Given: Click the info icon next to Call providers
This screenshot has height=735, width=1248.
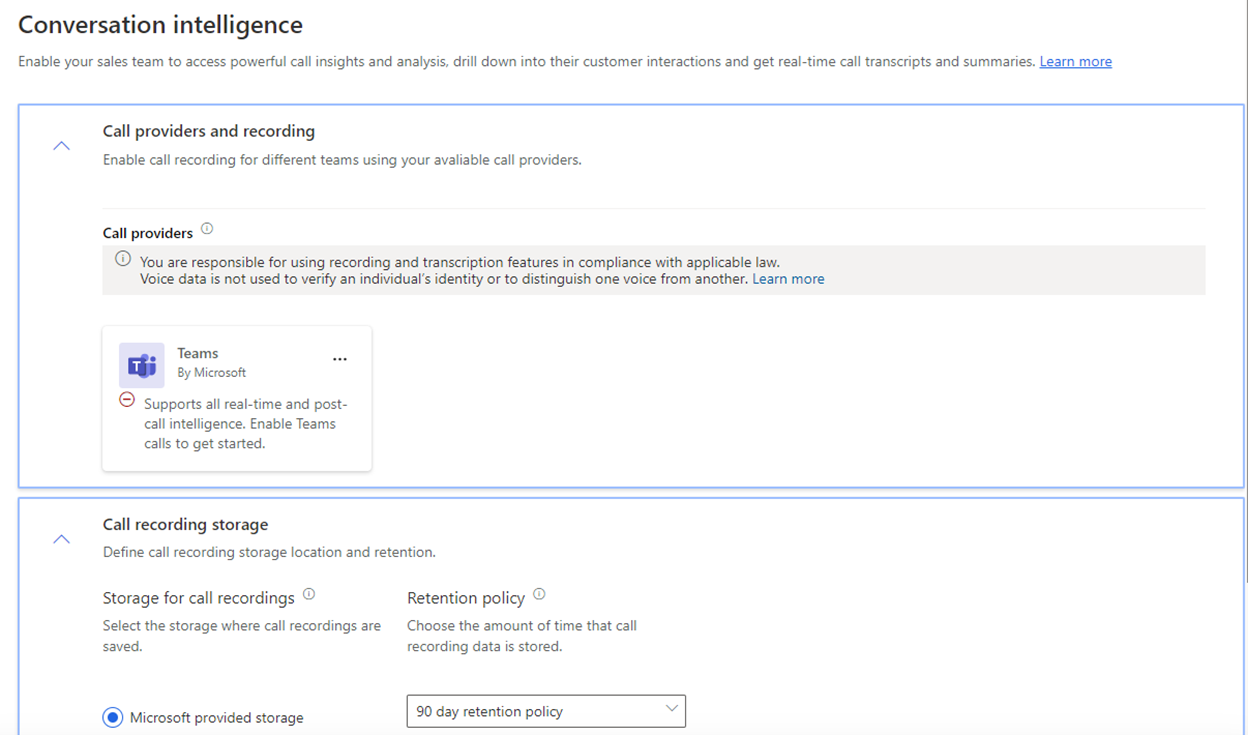Looking at the screenshot, I should (207, 228).
